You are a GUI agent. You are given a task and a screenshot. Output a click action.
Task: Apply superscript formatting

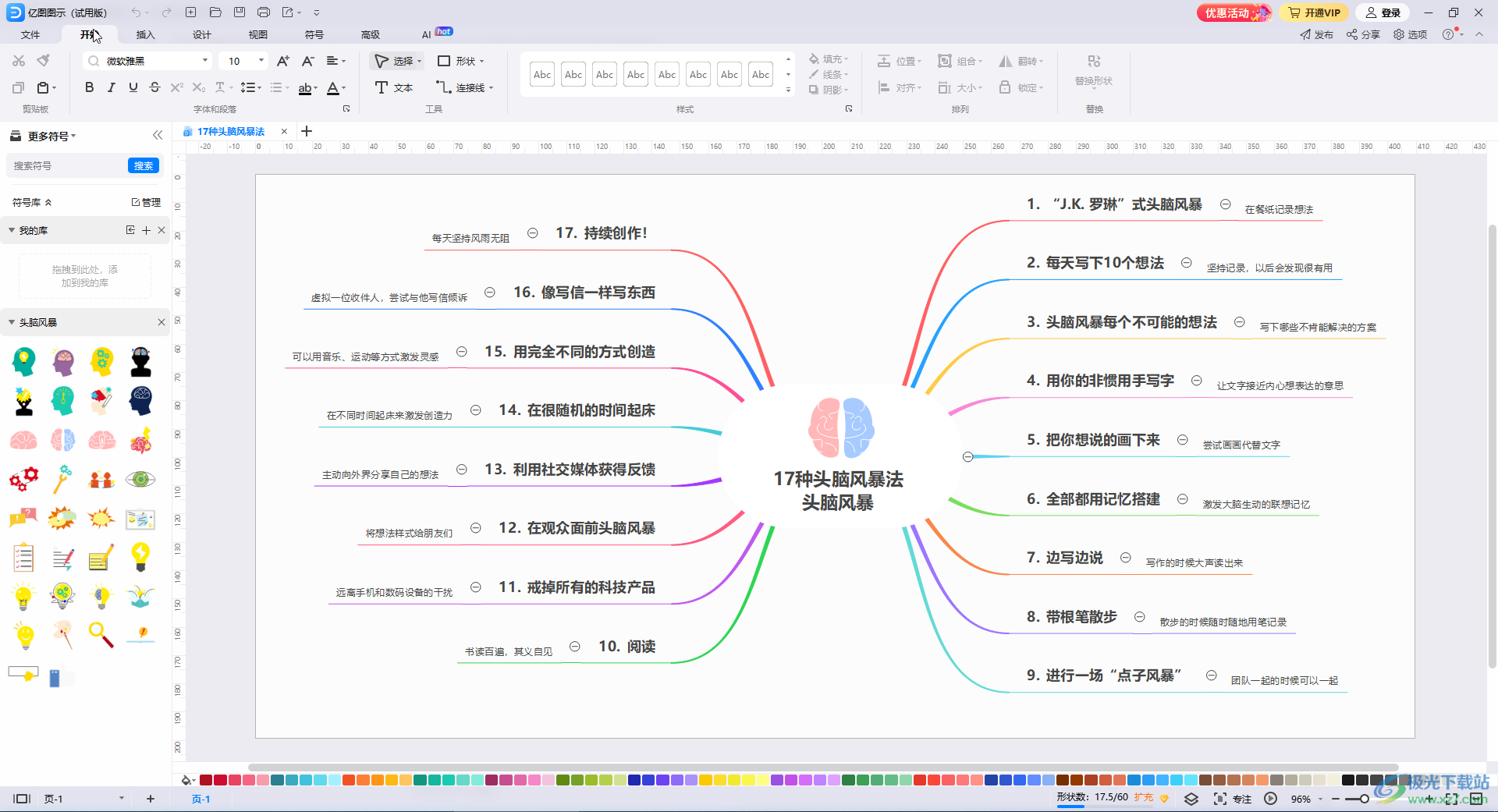[176, 87]
